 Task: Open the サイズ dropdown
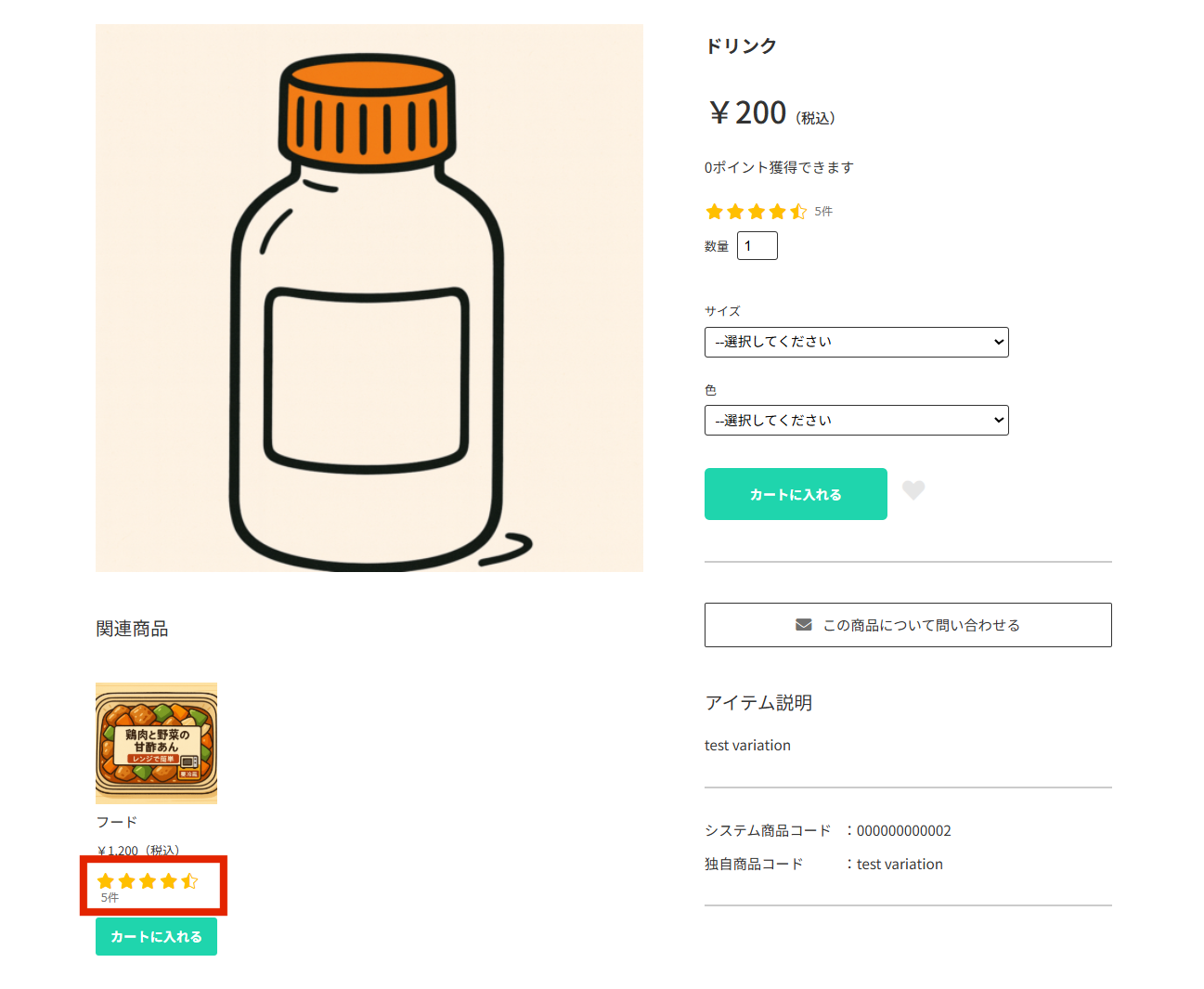point(856,342)
